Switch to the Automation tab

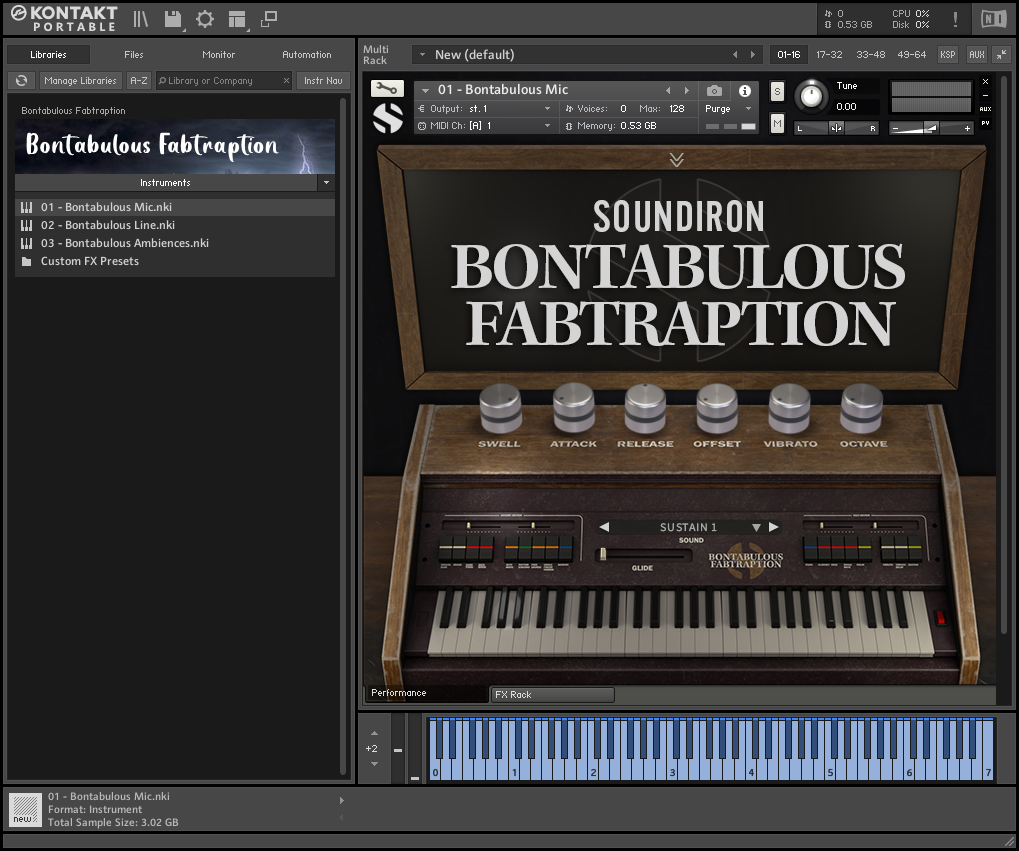pyautogui.click(x=307, y=55)
